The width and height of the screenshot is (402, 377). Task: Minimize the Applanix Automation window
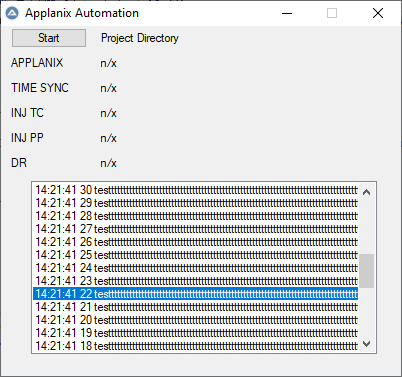click(287, 13)
